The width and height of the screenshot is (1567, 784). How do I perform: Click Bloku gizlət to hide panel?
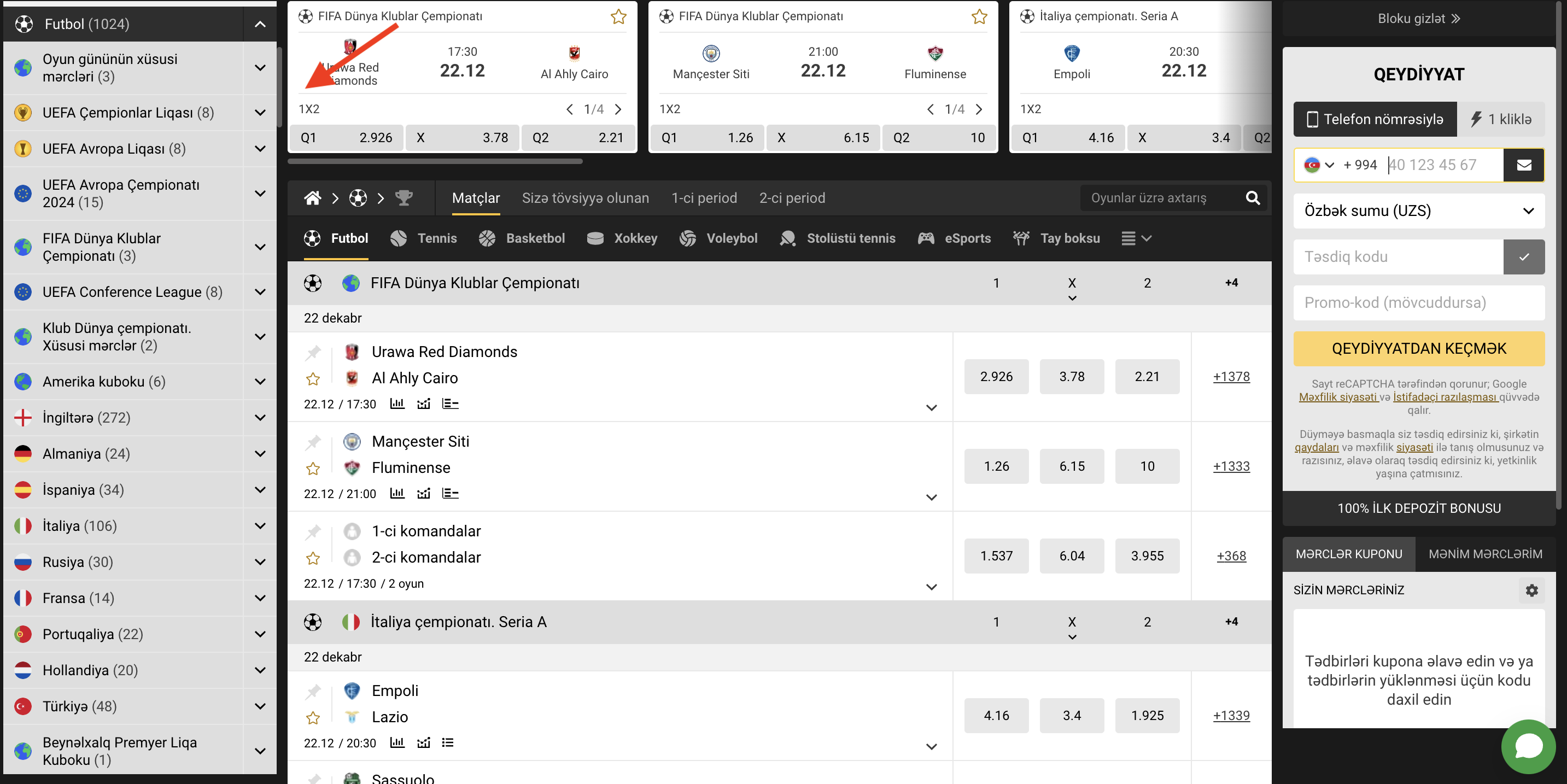tap(1419, 18)
